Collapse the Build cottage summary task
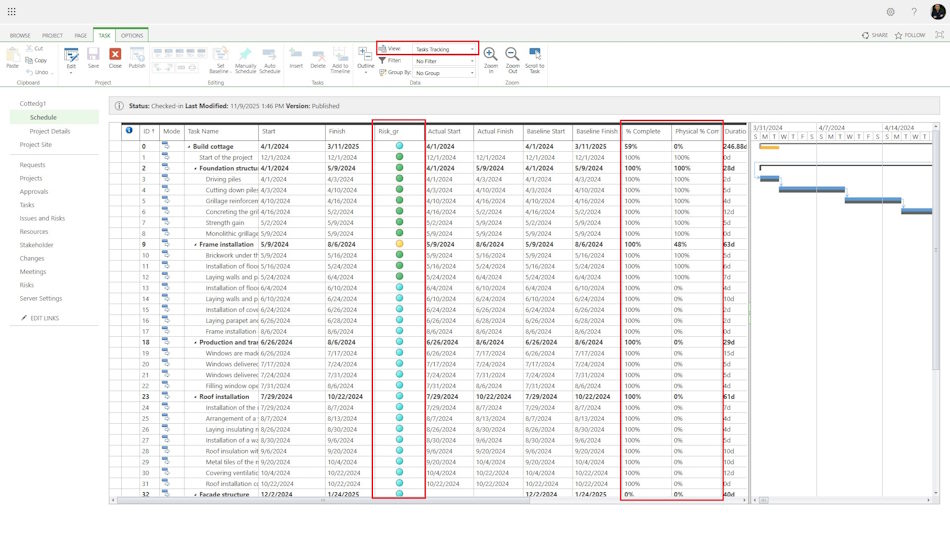The width and height of the screenshot is (950, 534). tap(189, 147)
